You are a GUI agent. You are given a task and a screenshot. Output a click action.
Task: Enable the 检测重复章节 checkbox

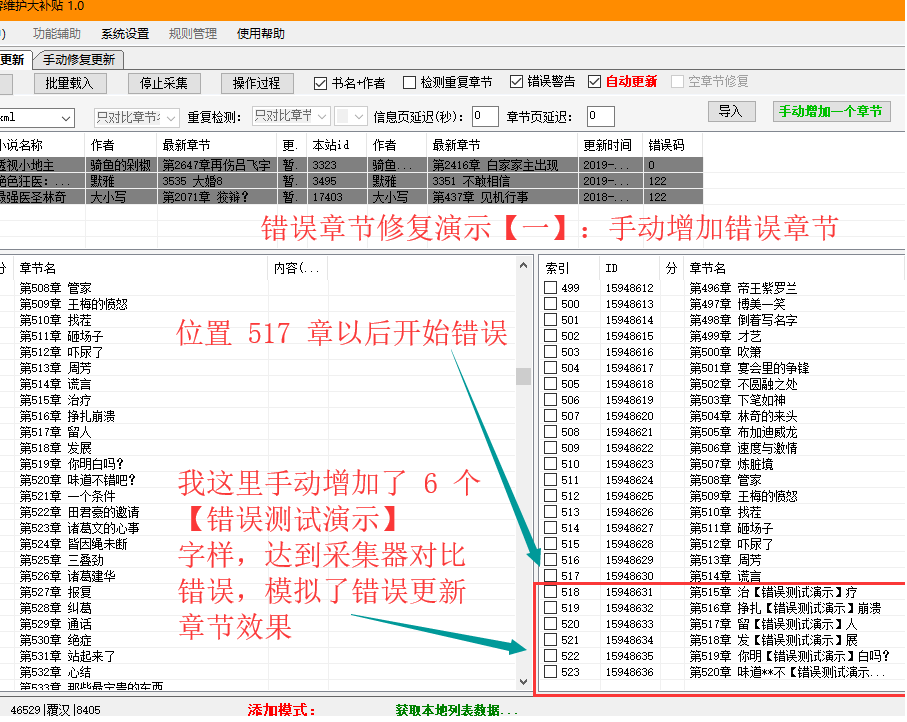click(410, 83)
